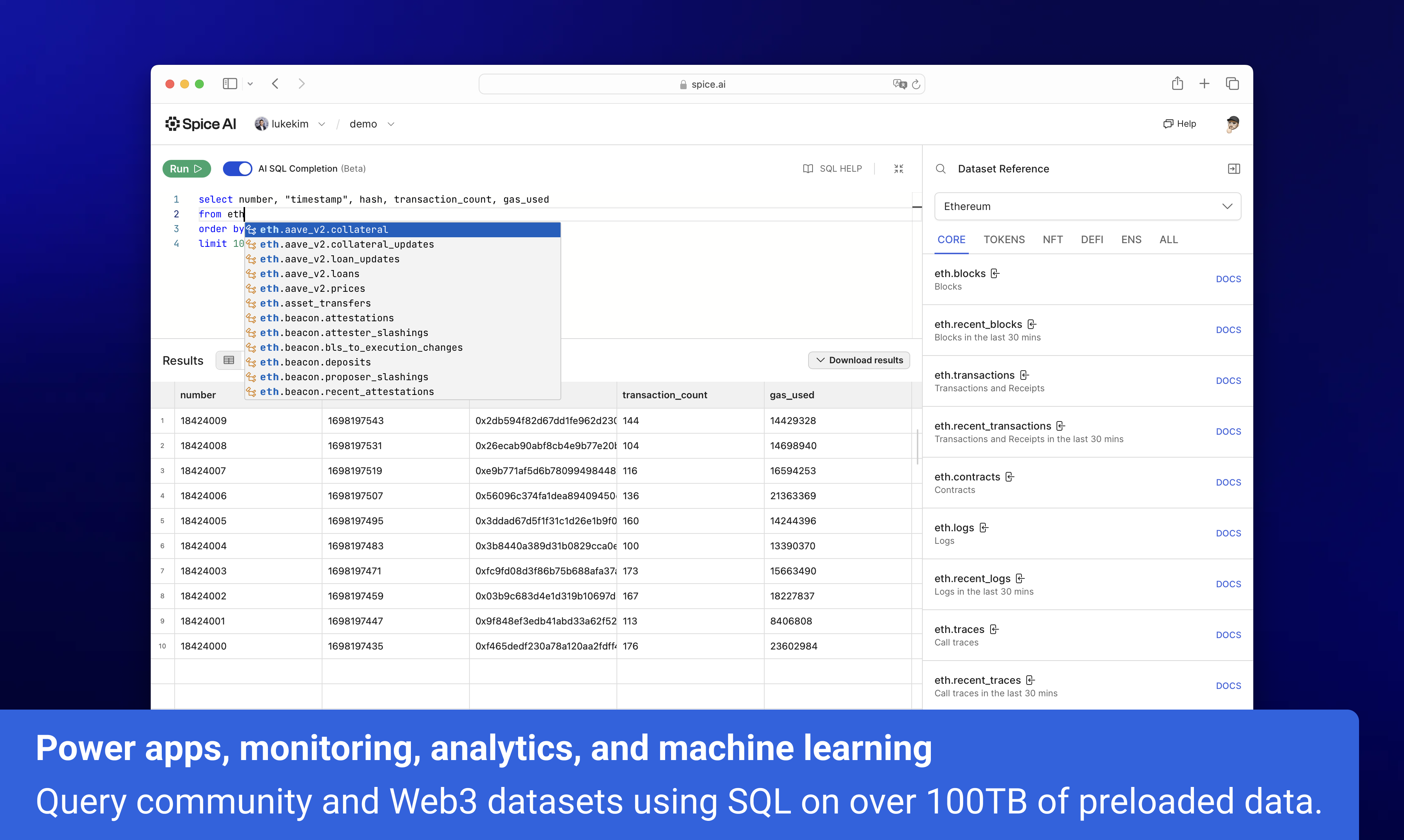The height and width of the screenshot is (840, 1404).
Task: Select eth.asset_transfers autocomplete suggestion
Action: click(315, 304)
